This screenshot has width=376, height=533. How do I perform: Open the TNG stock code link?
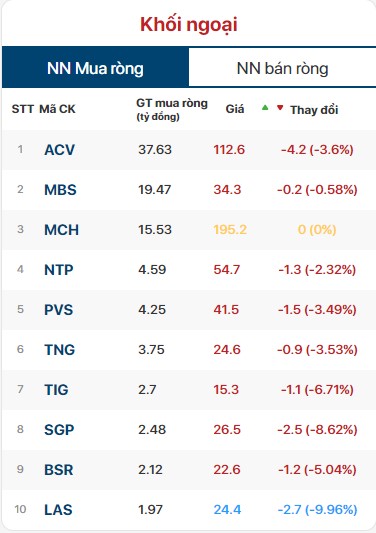point(59,350)
